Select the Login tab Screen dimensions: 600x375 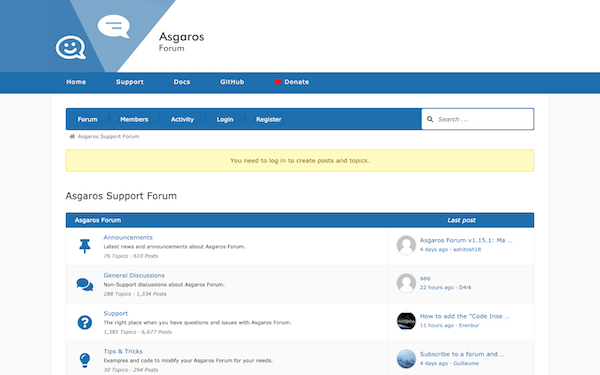click(225, 119)
